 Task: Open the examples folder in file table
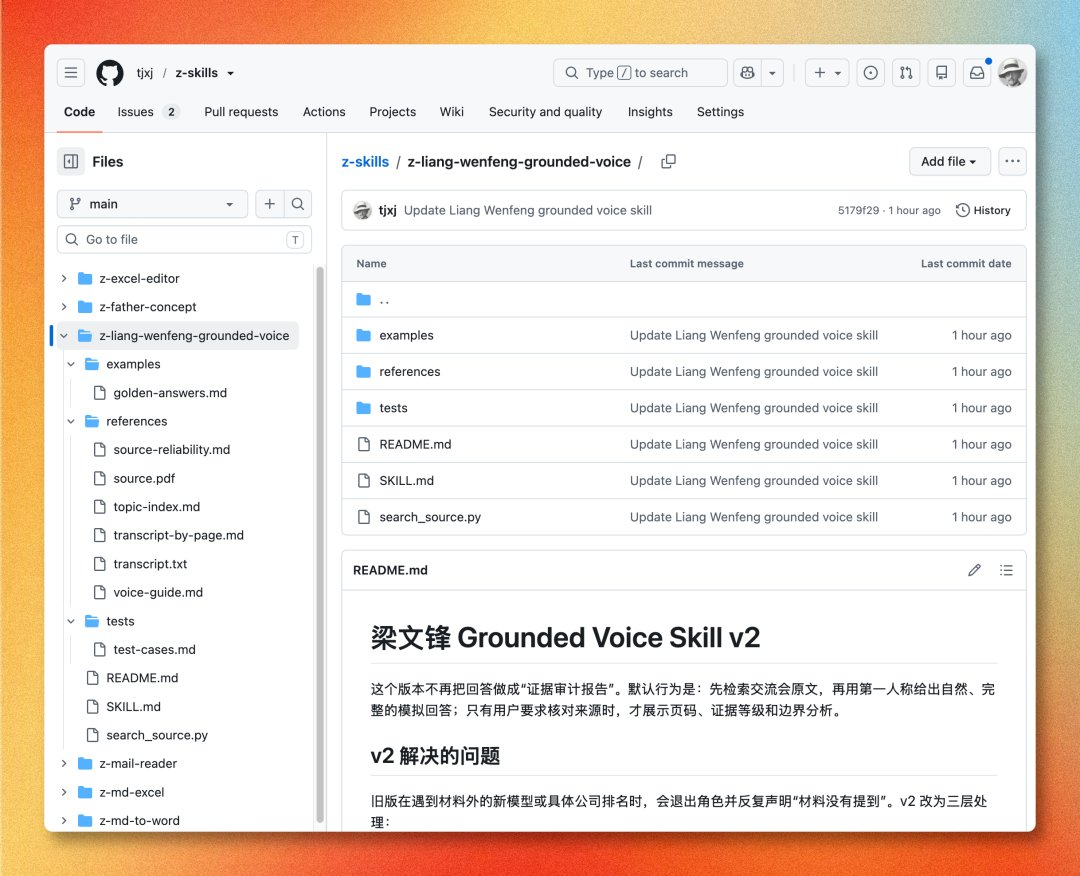click(406, 335)
